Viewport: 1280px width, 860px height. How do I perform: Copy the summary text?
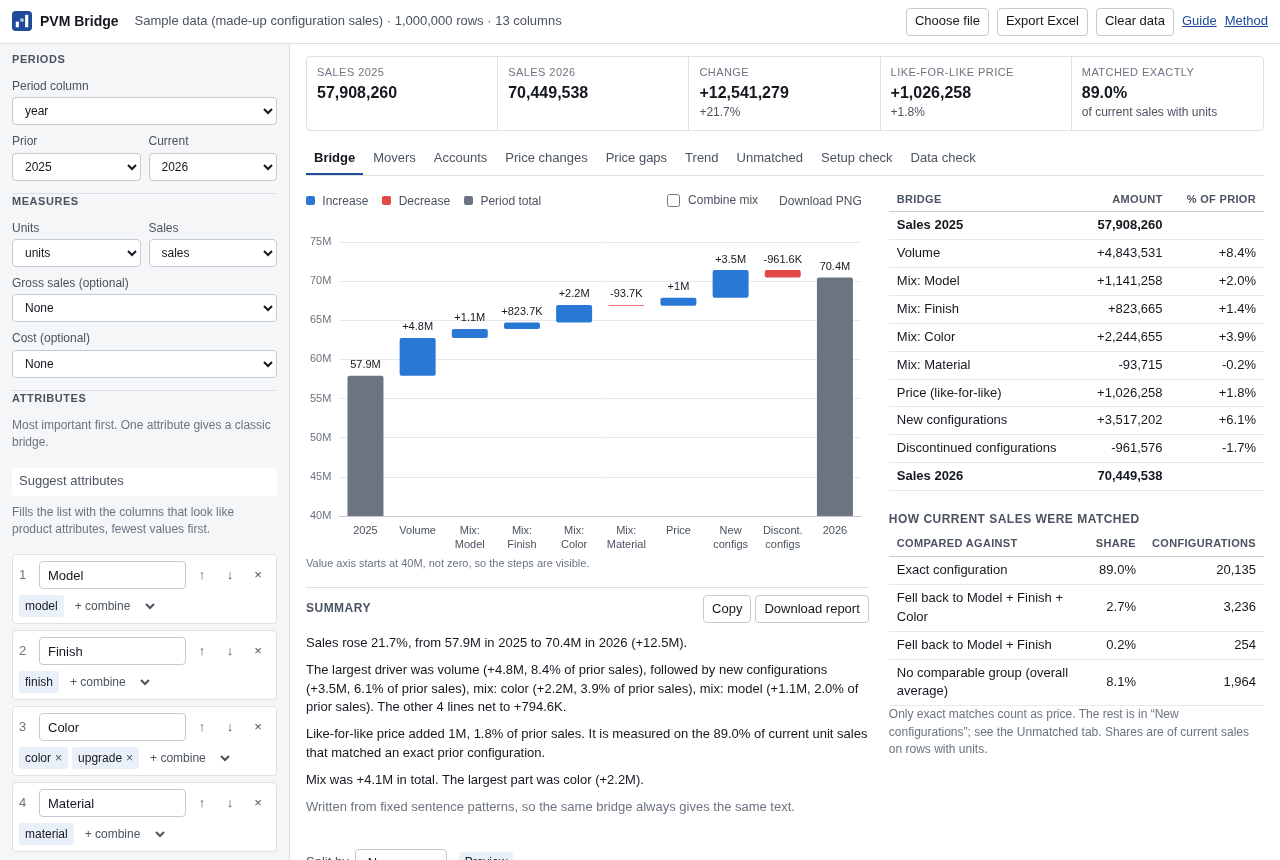coord(727,609)
